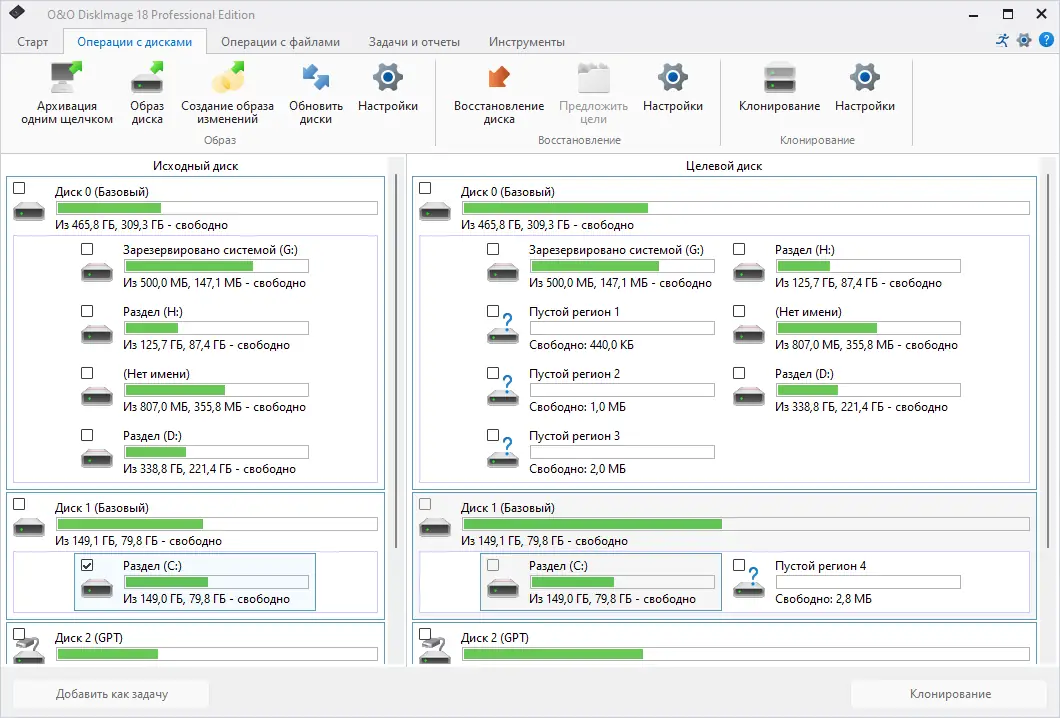Click text Из 149,0 ГБ in source C:
Screen dimensions: 1060x718
152,599
